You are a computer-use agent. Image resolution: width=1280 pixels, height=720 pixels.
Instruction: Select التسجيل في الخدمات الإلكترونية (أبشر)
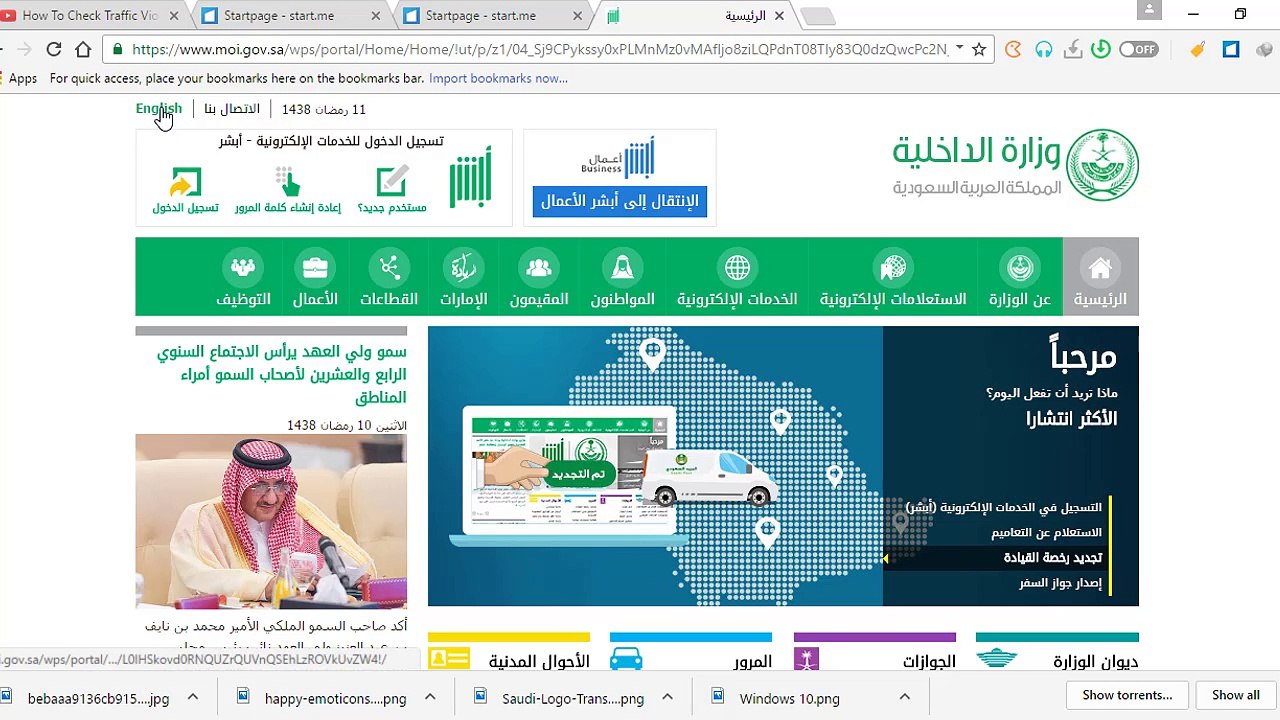1003,507
